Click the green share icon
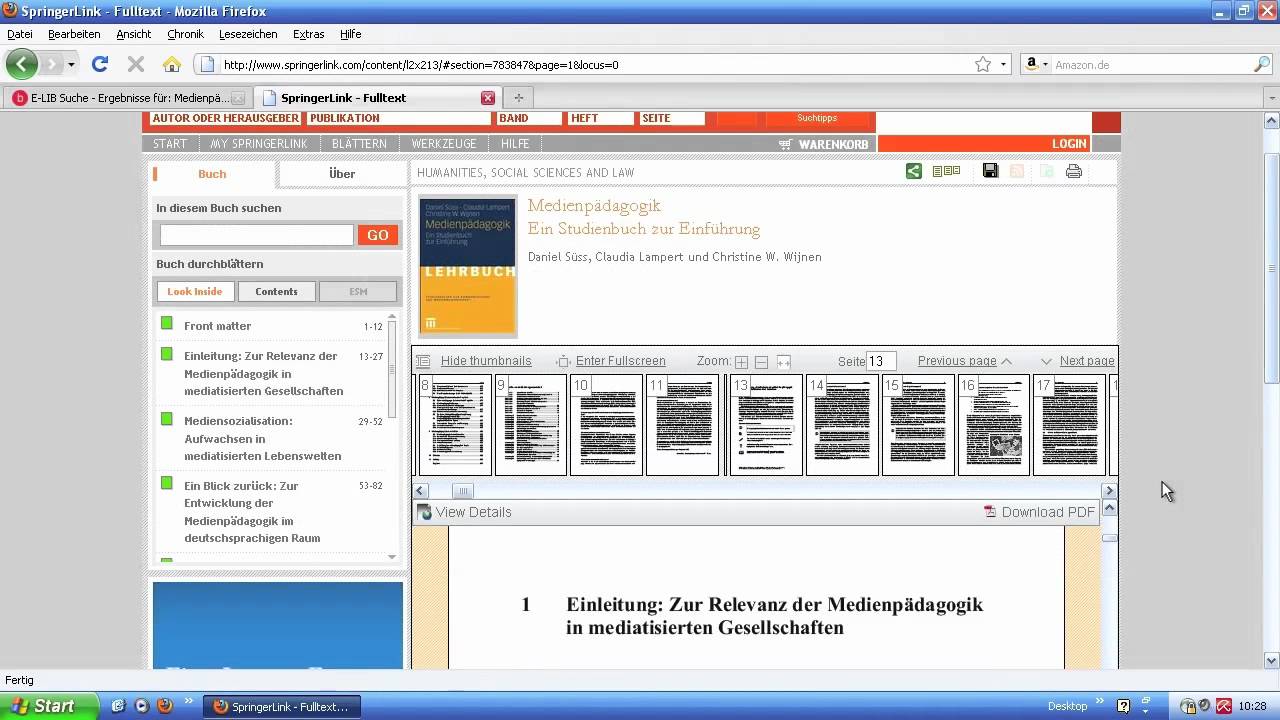 click(x=914, y=171)
